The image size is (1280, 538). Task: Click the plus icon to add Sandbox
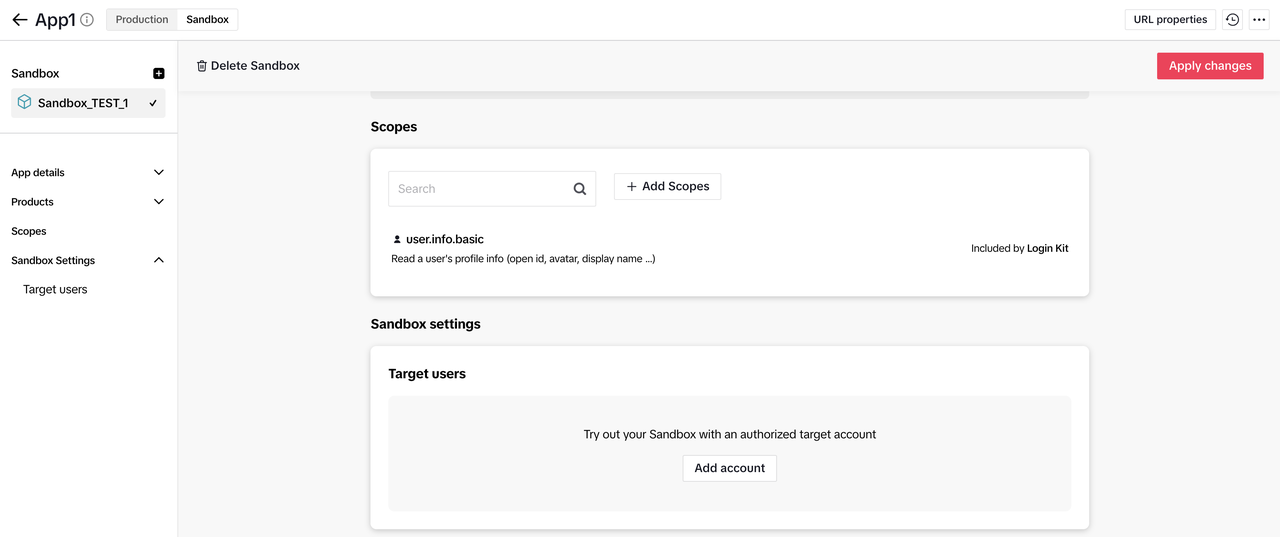pyautogui.click(x=158, y=74)
